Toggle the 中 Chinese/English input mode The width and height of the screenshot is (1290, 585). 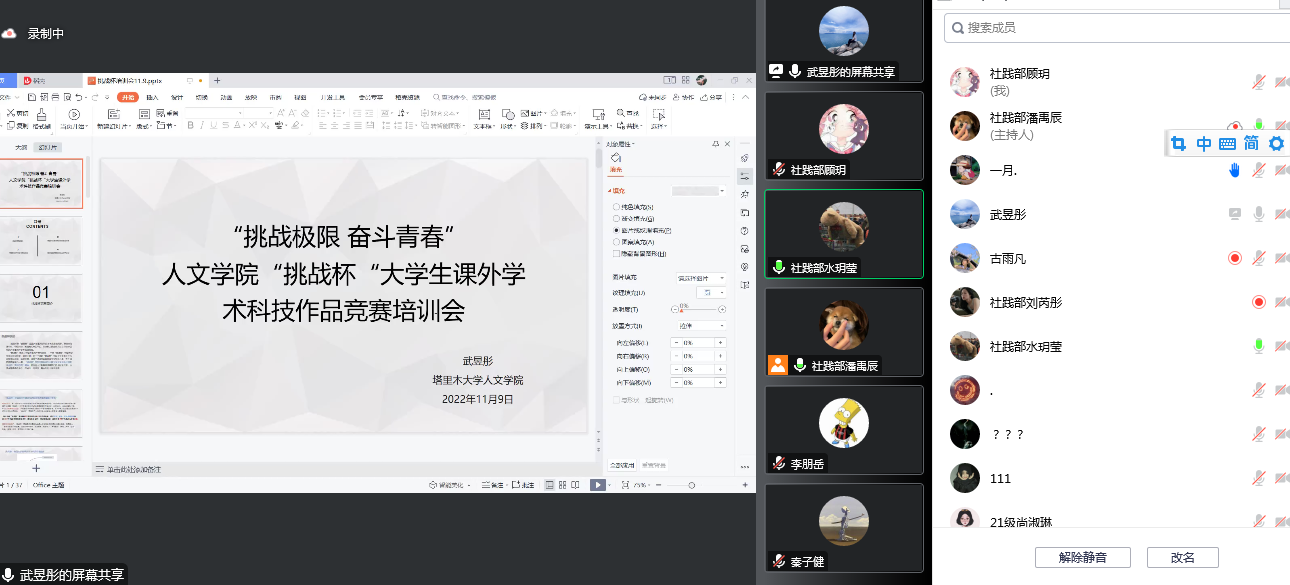pyautogui.click(x=1203, y=143)
